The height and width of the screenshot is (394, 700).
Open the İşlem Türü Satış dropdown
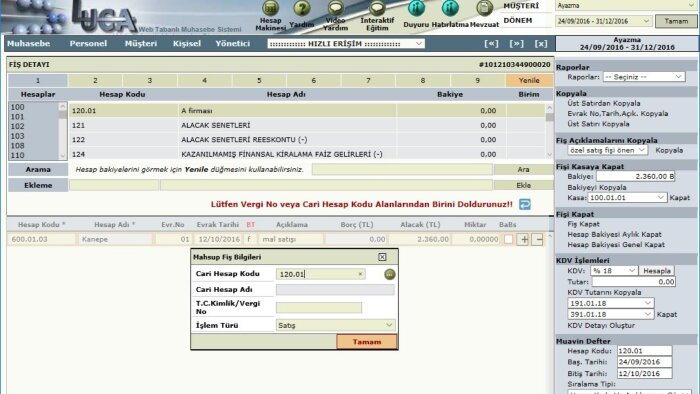[x=335, y=326]
